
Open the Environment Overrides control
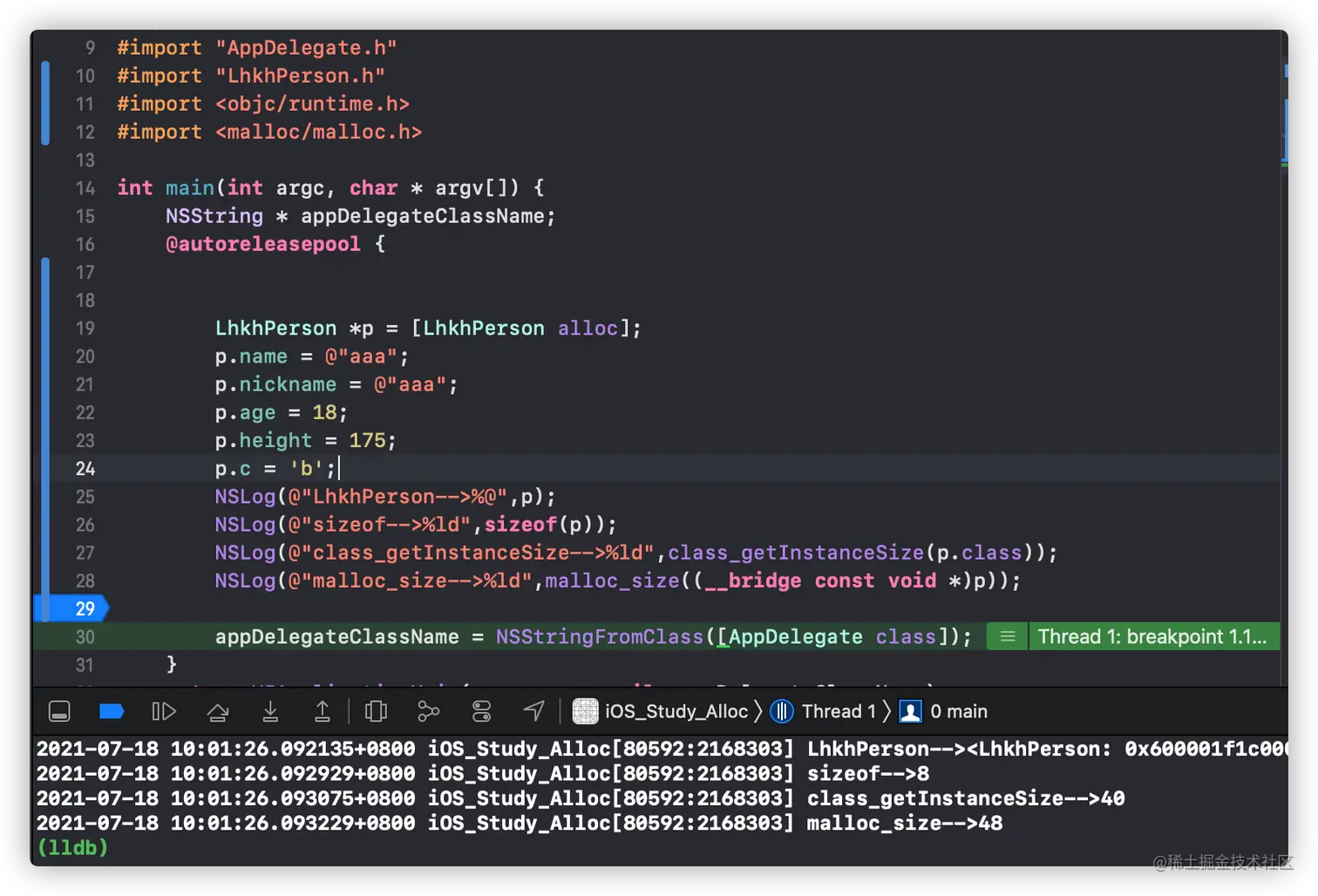(x=481, y=712)
